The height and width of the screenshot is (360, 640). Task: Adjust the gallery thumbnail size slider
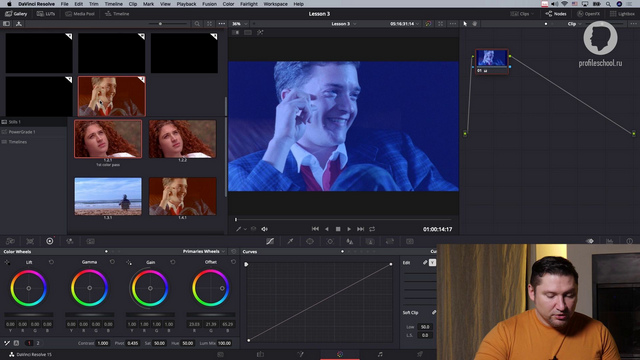[168, 24]
